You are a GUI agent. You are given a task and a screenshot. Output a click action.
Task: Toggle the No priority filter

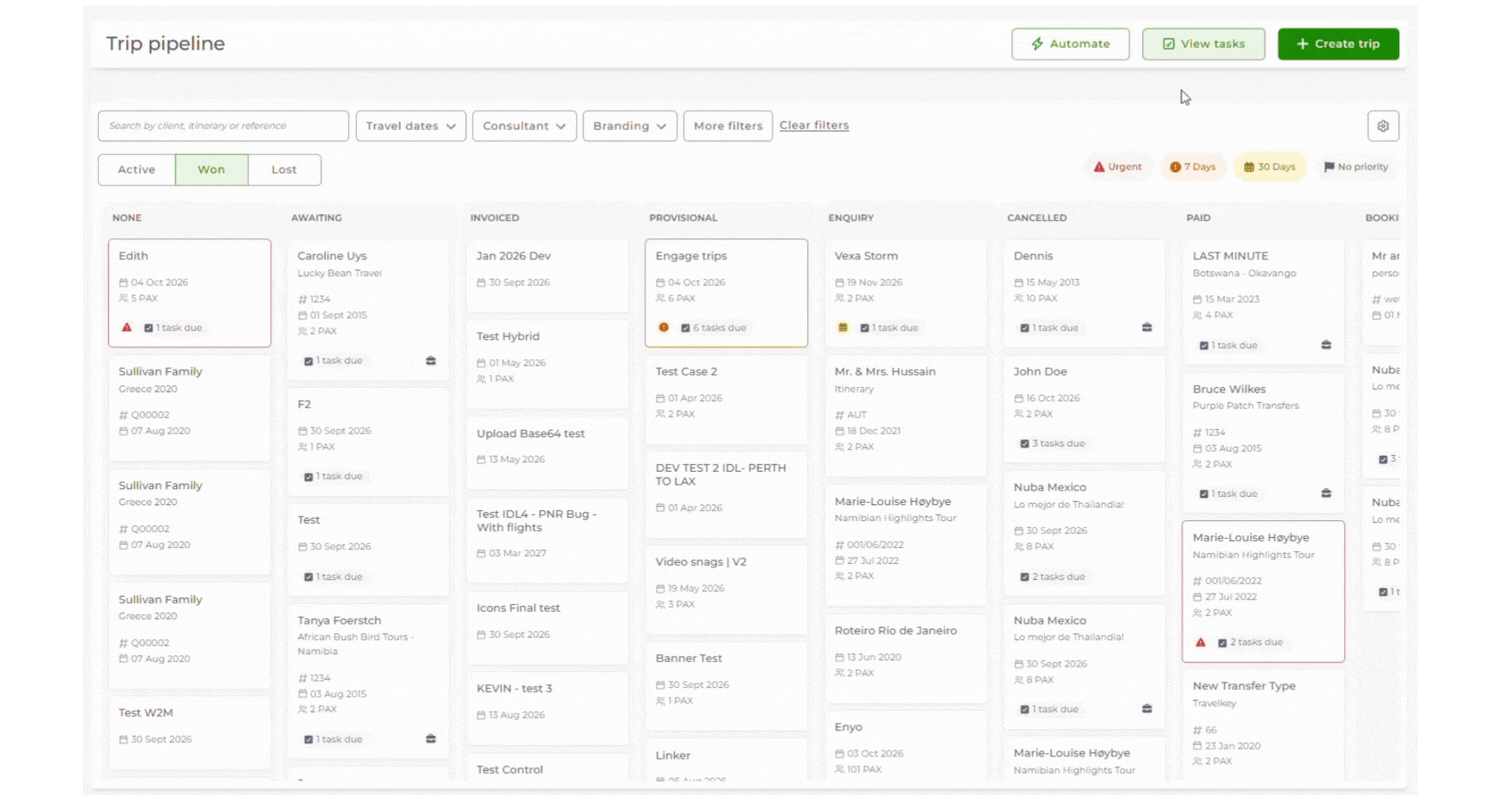[x=1356, y=167]
